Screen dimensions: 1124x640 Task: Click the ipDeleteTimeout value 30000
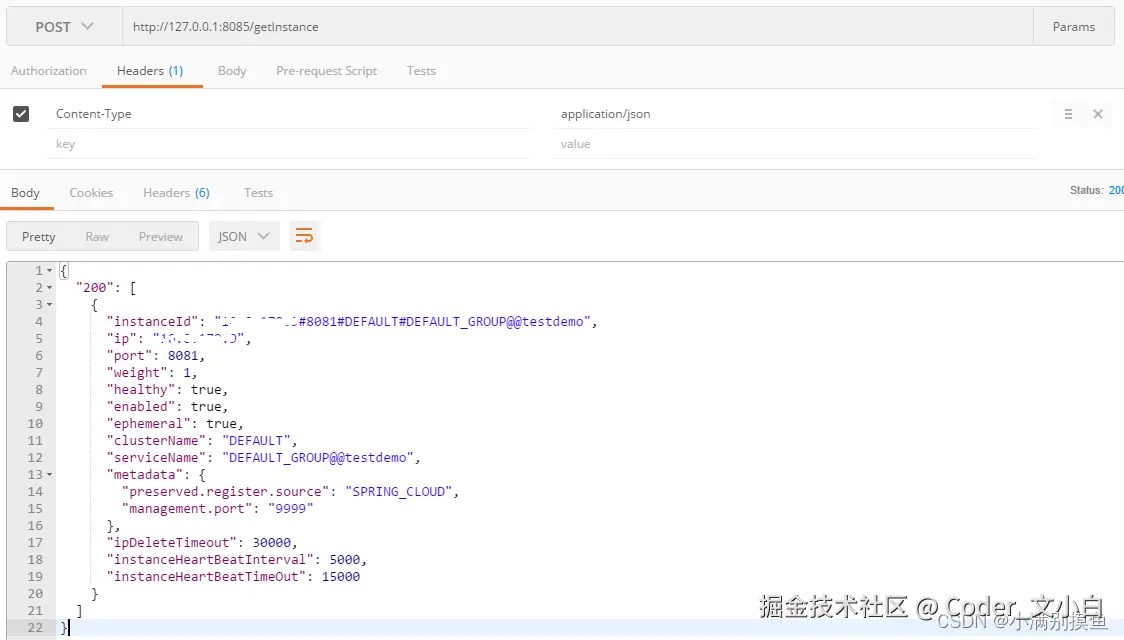272,543
